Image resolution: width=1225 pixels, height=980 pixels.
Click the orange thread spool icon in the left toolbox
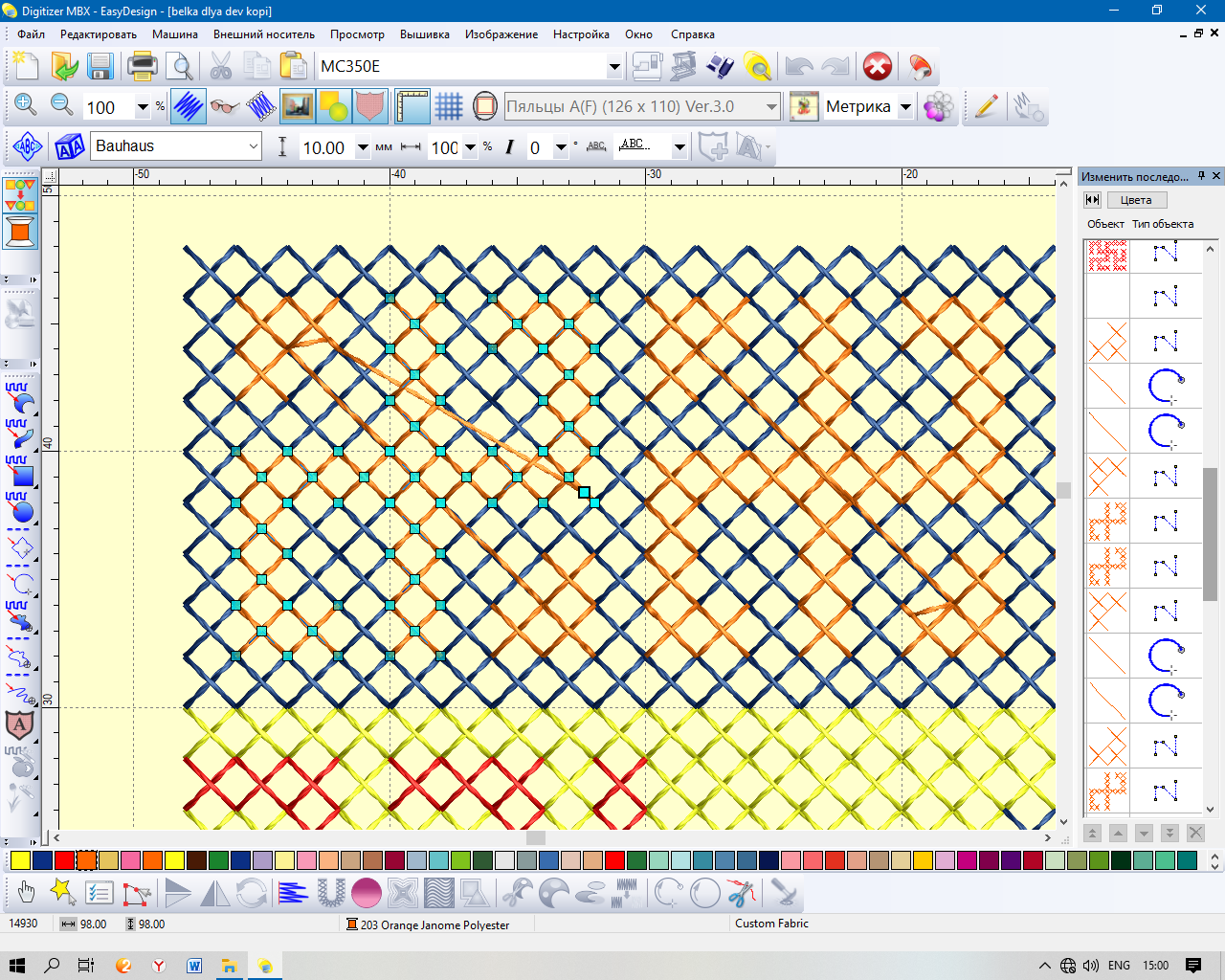coord(20,233)
